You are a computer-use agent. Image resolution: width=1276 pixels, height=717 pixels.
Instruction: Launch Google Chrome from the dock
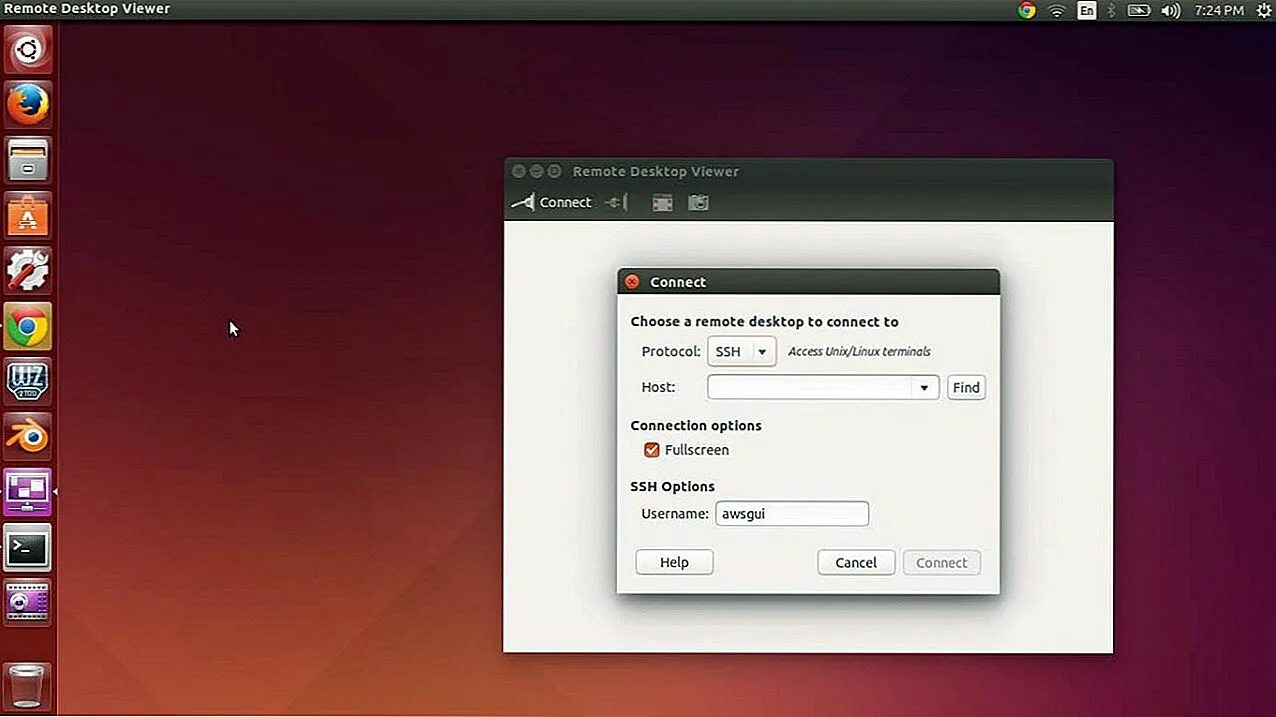(x=28, y=326)
